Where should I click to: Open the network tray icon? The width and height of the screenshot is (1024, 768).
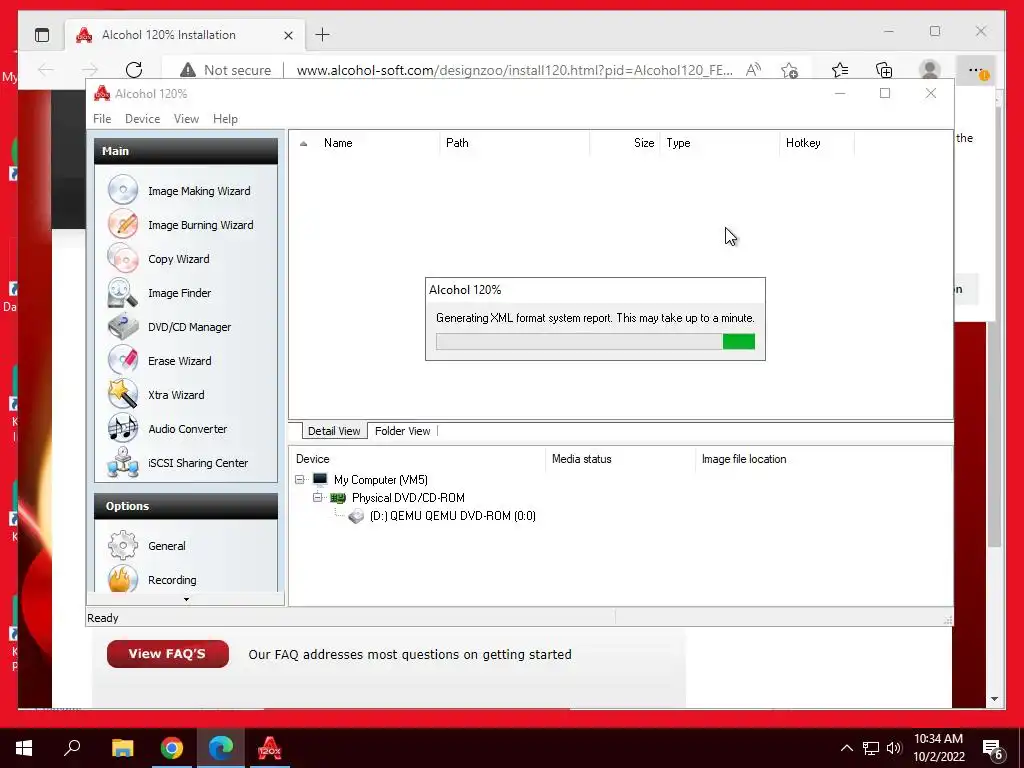coord(871,748)
